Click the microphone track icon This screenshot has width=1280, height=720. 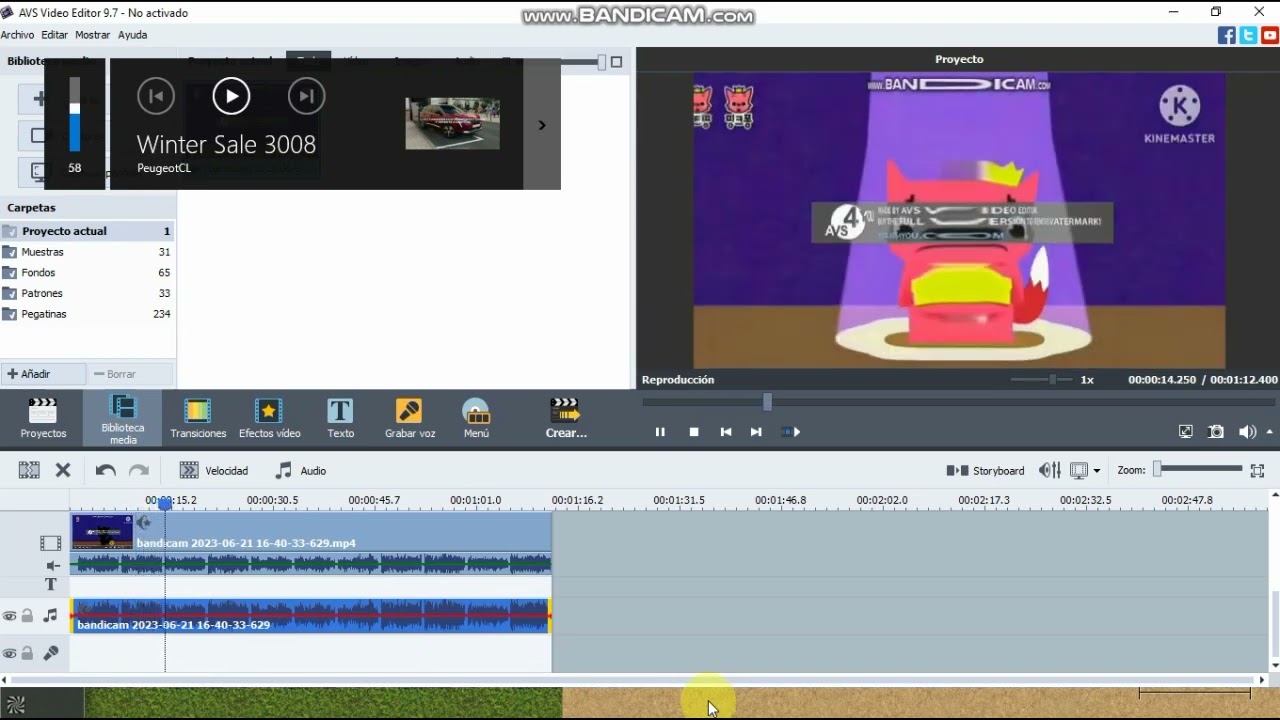(x=50, y=653)
